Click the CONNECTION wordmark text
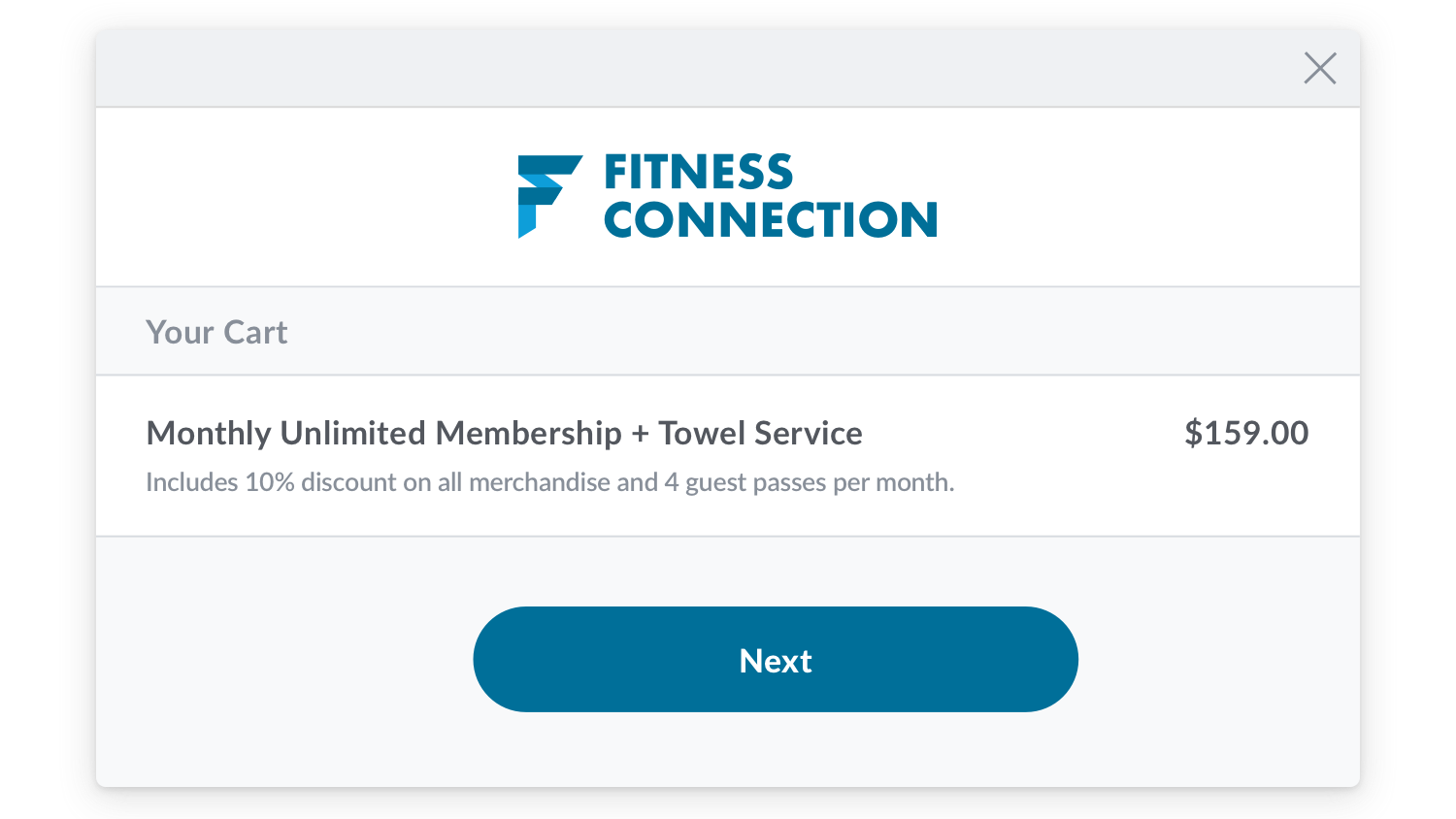1456x819 pixels. (771, 220)
